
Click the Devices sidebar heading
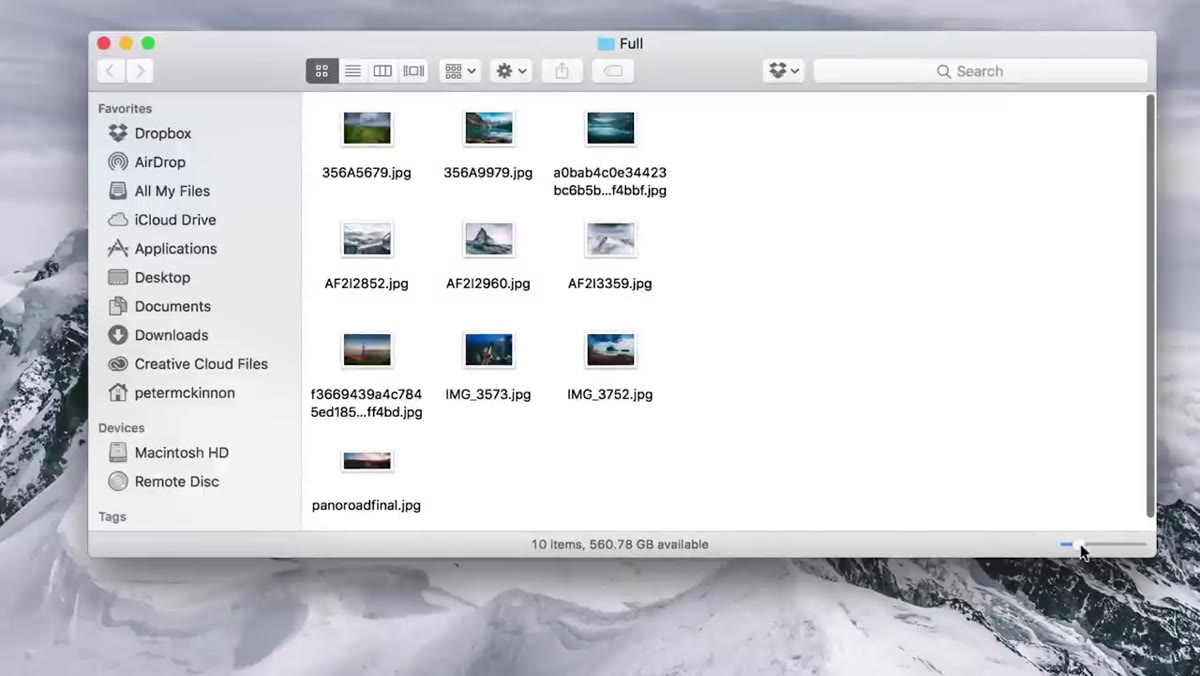(x=121, y=428)
